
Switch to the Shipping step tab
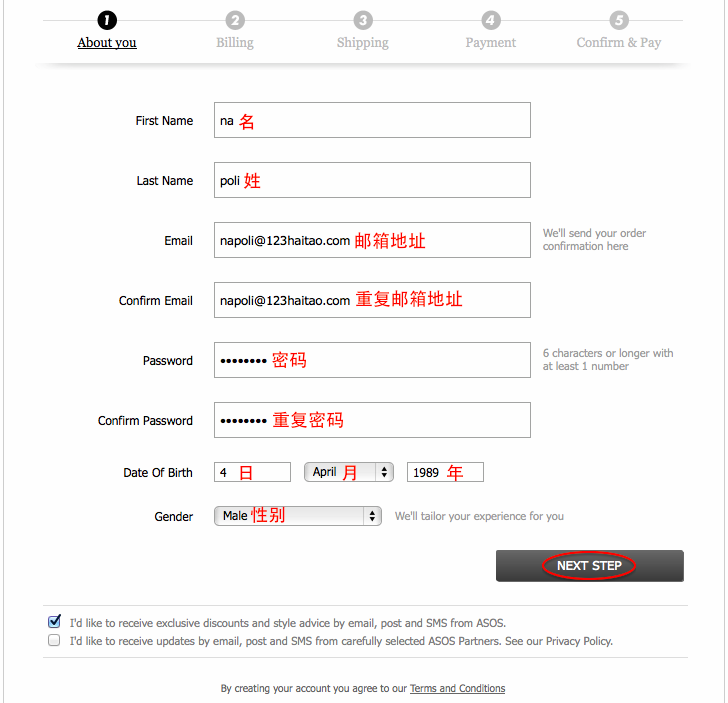tap(363, 43)
